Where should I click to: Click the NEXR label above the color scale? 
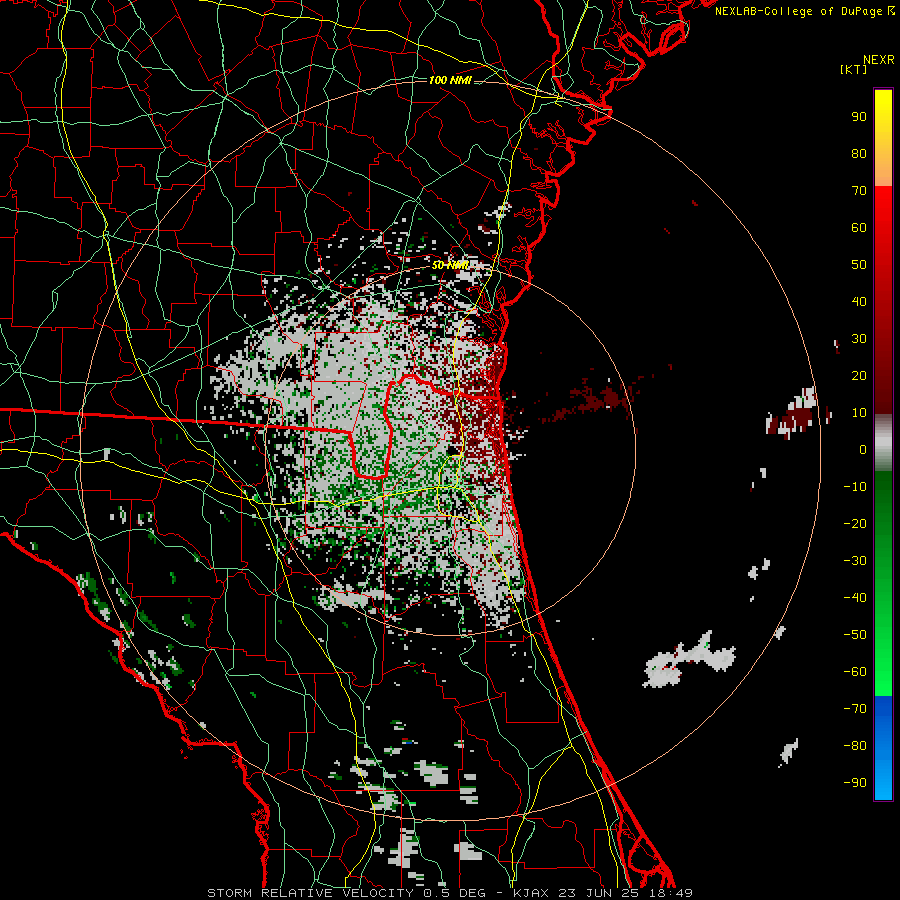click(x=878, y=60)
